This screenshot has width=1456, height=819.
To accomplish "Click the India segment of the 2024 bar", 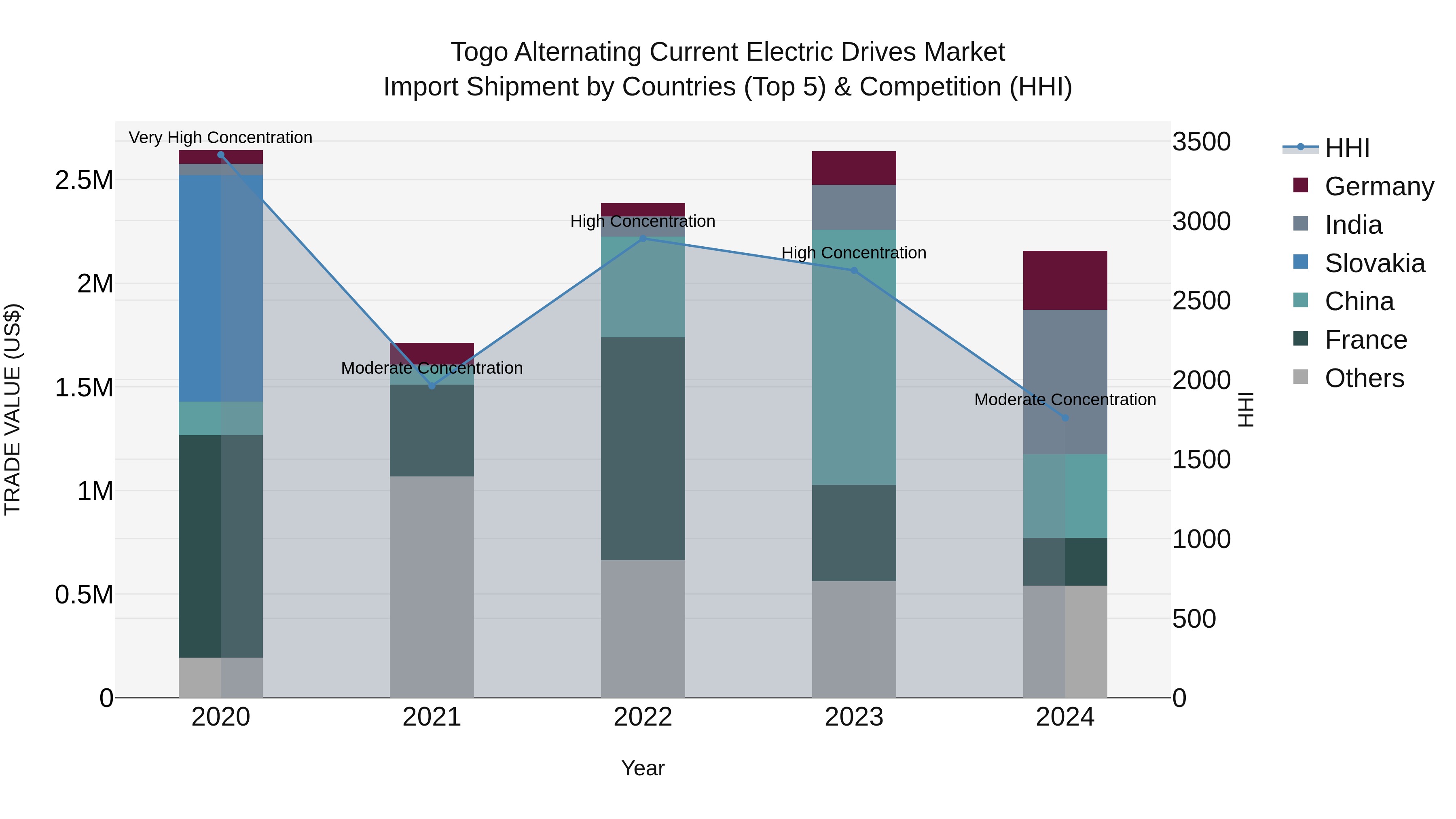I will pyautogui.click(x=1065, y=382).
